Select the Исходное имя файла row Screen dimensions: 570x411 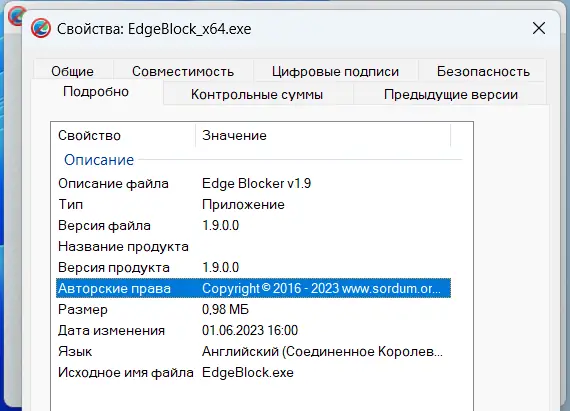tap(253, 373)
